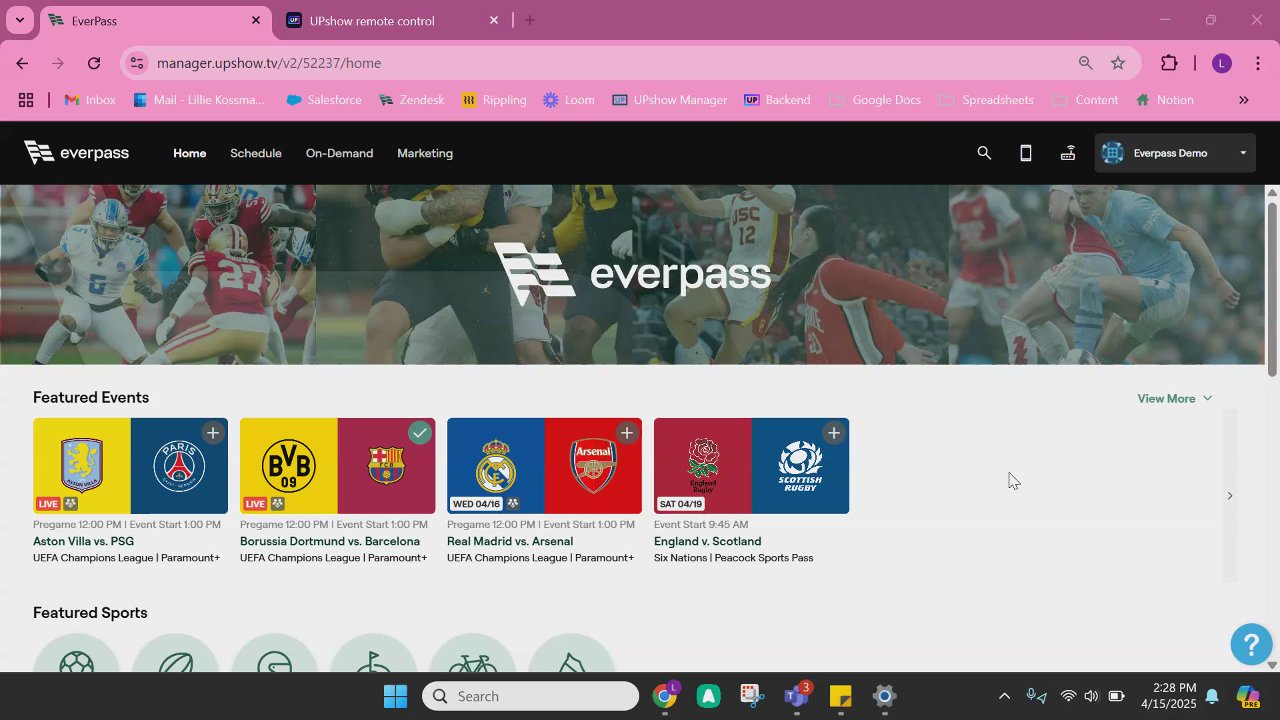This screenshot has width=1280, height=720.
Task: Bookmark this page with the star icon
Action: [1118, 63]
